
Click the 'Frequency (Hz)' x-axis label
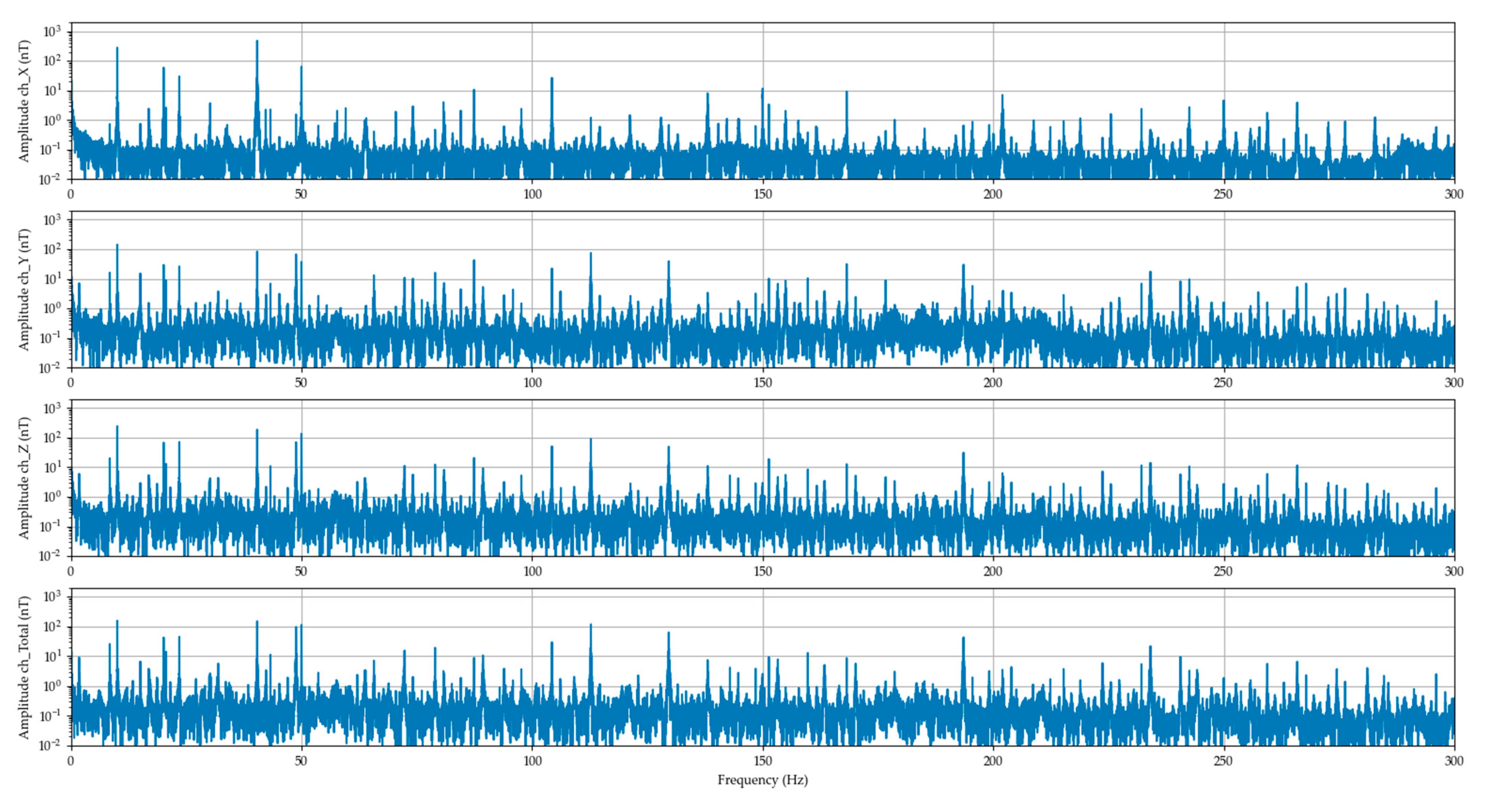coord(762,780)
